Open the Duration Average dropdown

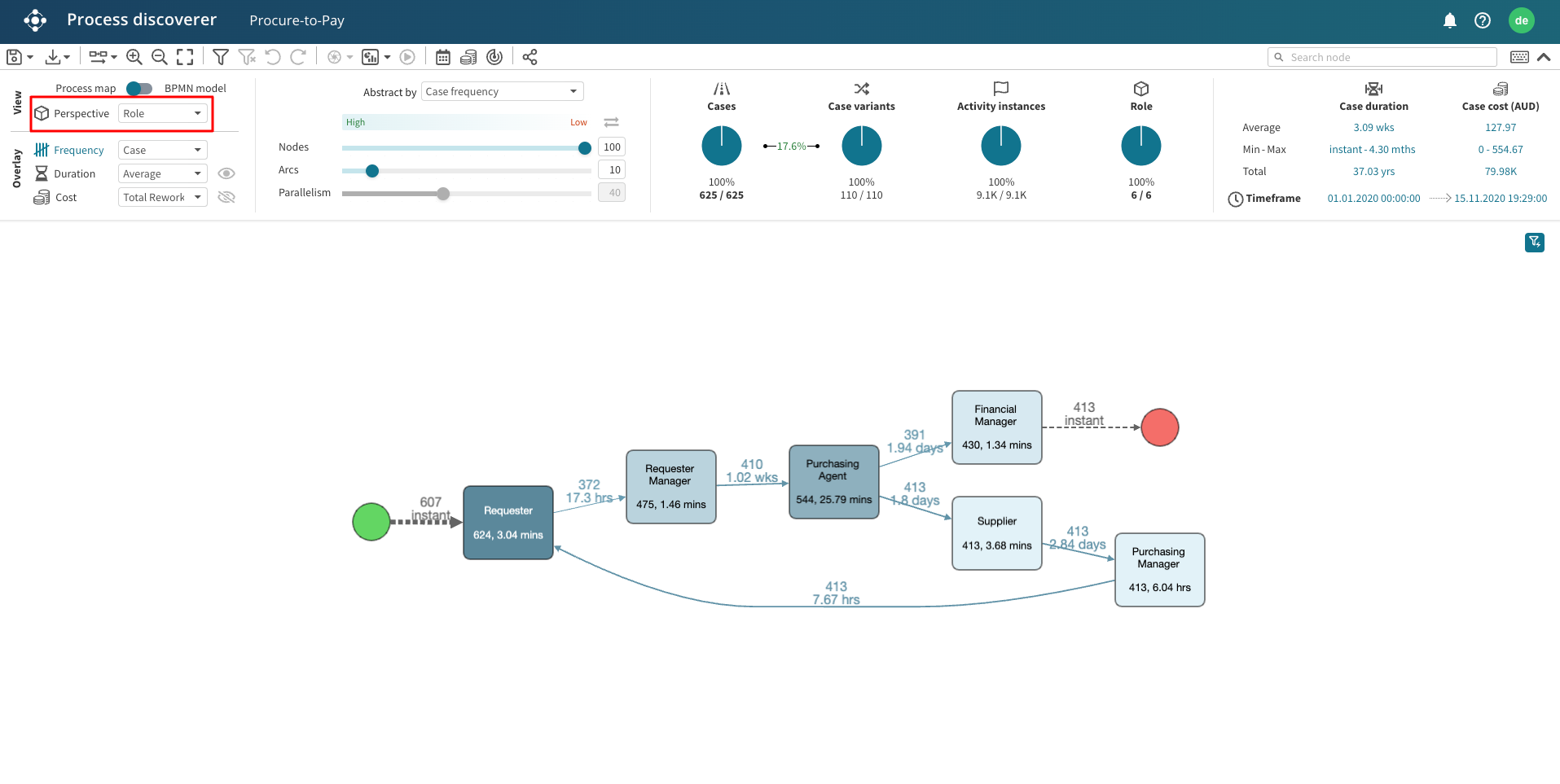click(162, 173)
